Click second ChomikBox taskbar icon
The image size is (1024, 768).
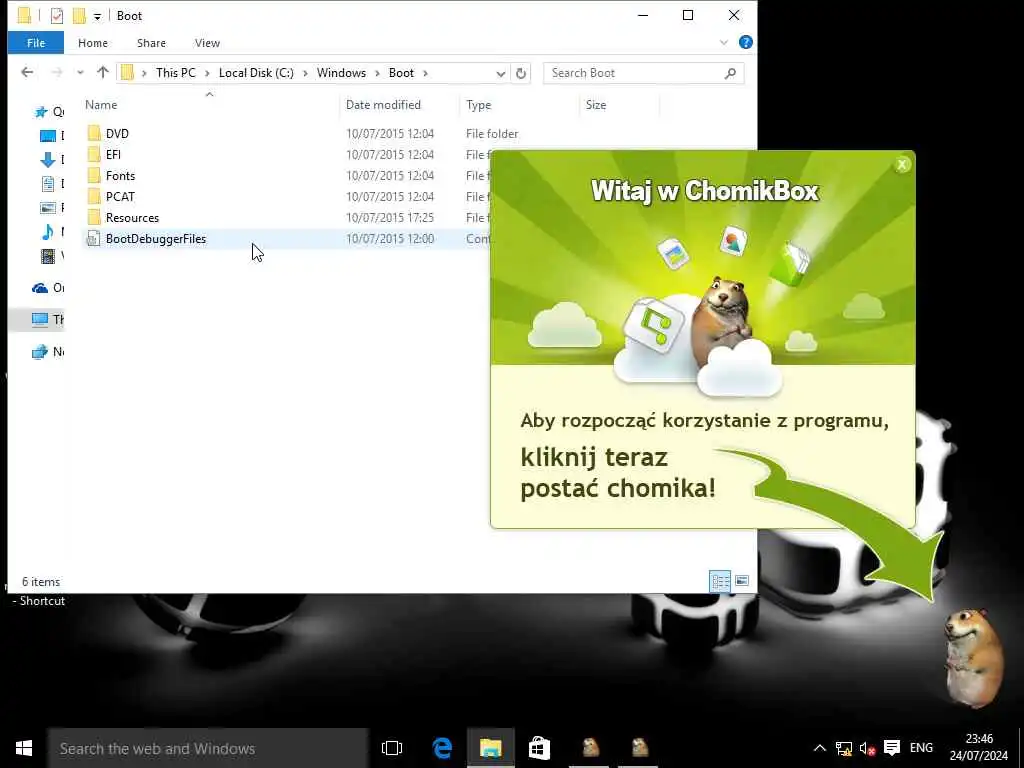(639, 748)
